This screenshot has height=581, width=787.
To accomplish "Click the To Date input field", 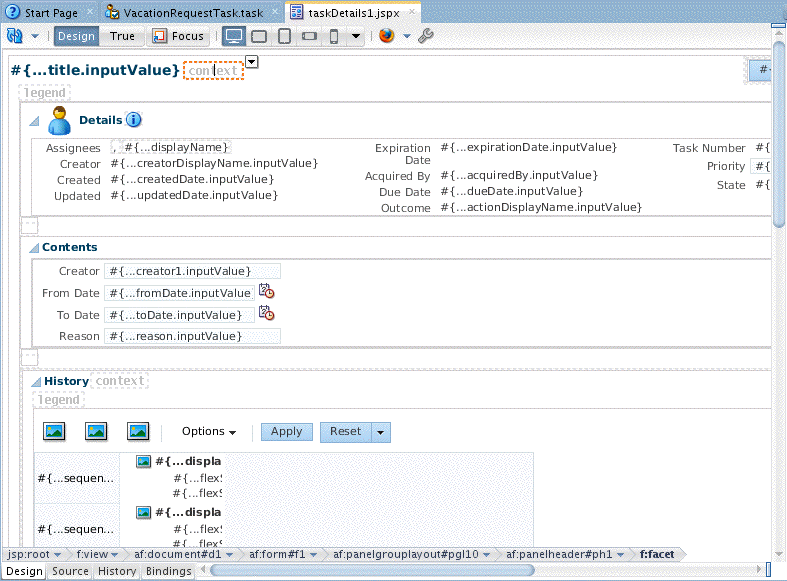I will [x=180, y=315].
